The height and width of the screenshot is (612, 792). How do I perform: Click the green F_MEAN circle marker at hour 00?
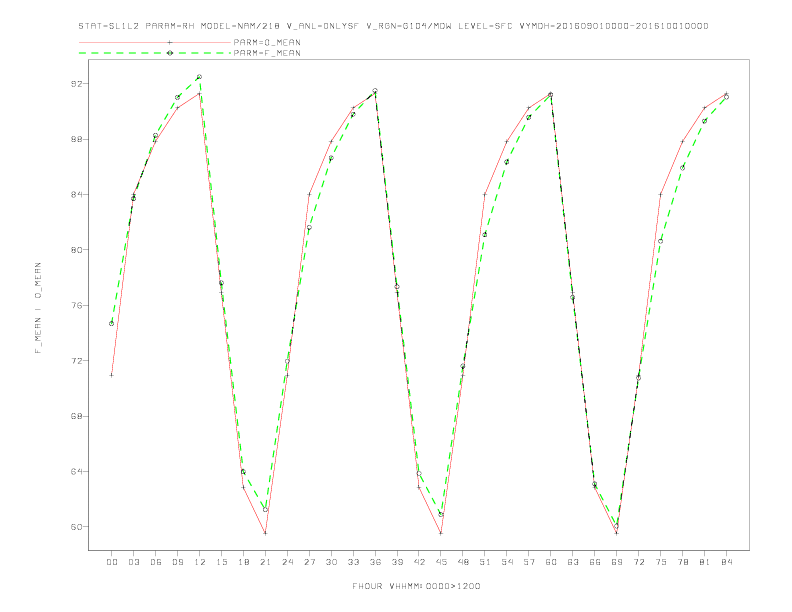(x=112, y=324)
